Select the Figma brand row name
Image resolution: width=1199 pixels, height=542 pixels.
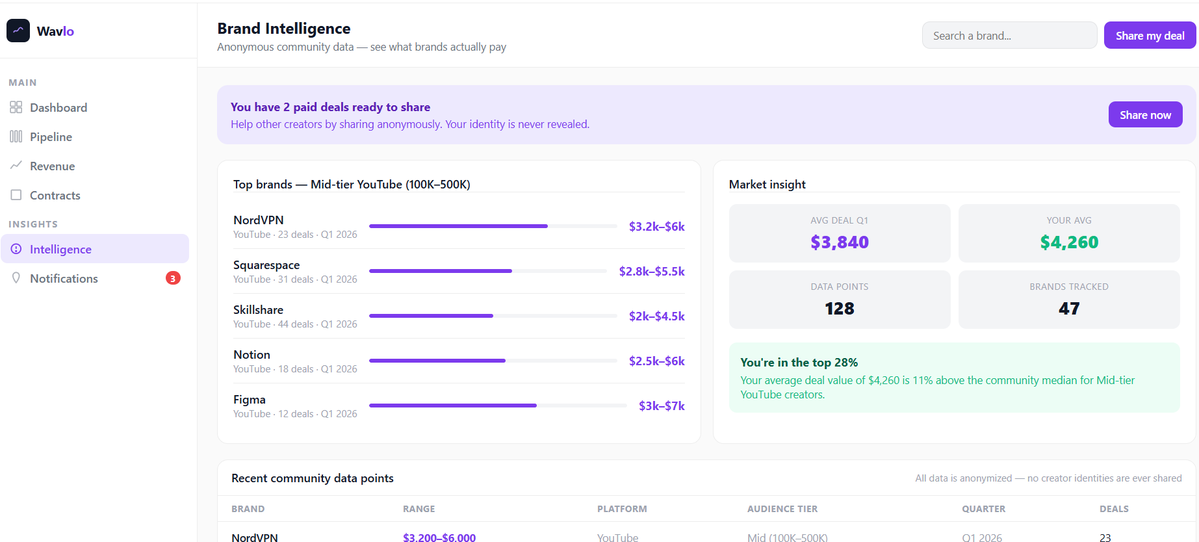coord(249,399)
